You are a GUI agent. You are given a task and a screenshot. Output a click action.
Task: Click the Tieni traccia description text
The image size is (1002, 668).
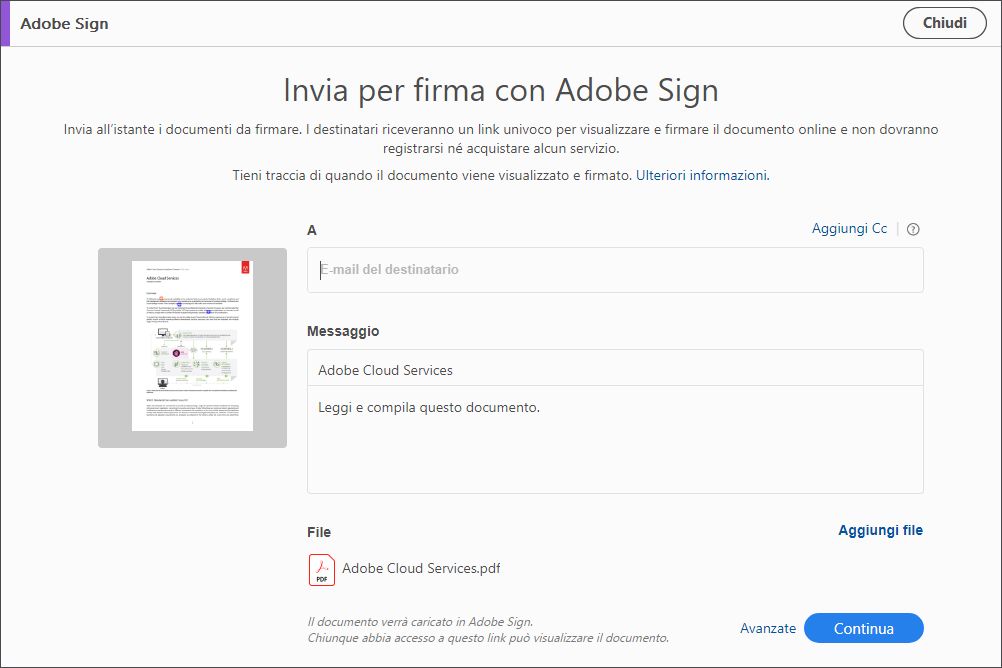[432, 175]
